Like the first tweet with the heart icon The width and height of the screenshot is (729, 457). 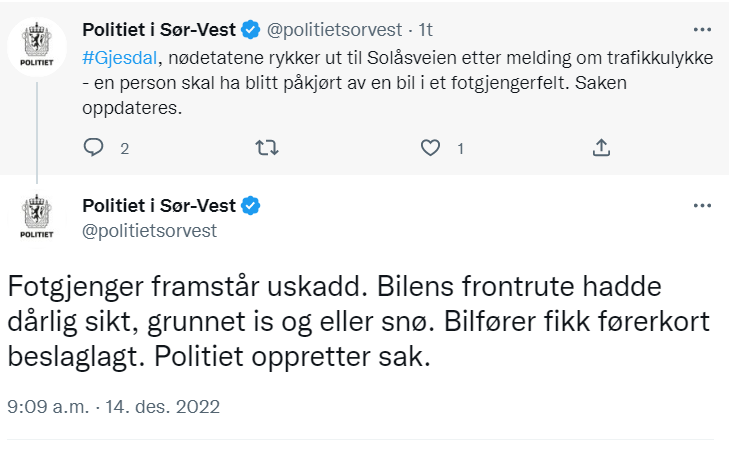click(x=431, y=148)
